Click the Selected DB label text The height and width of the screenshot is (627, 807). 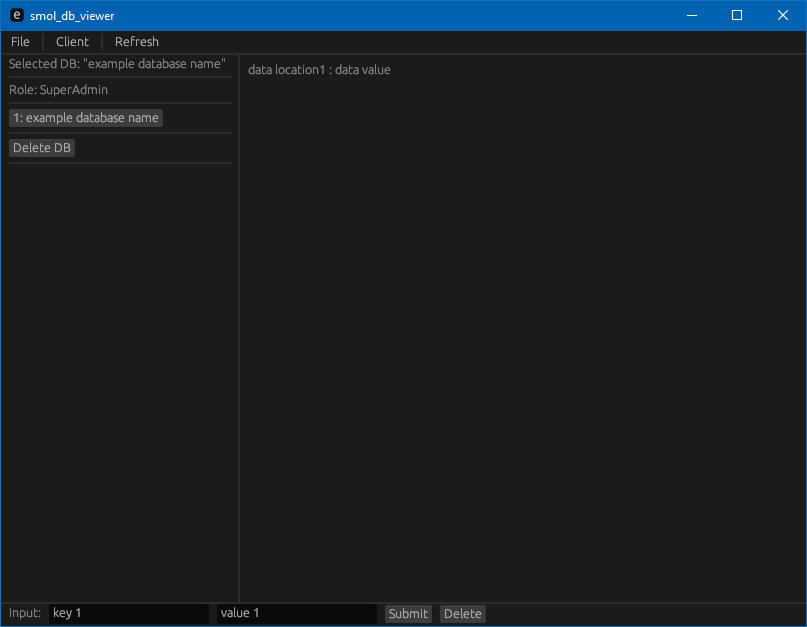(117, 64)
